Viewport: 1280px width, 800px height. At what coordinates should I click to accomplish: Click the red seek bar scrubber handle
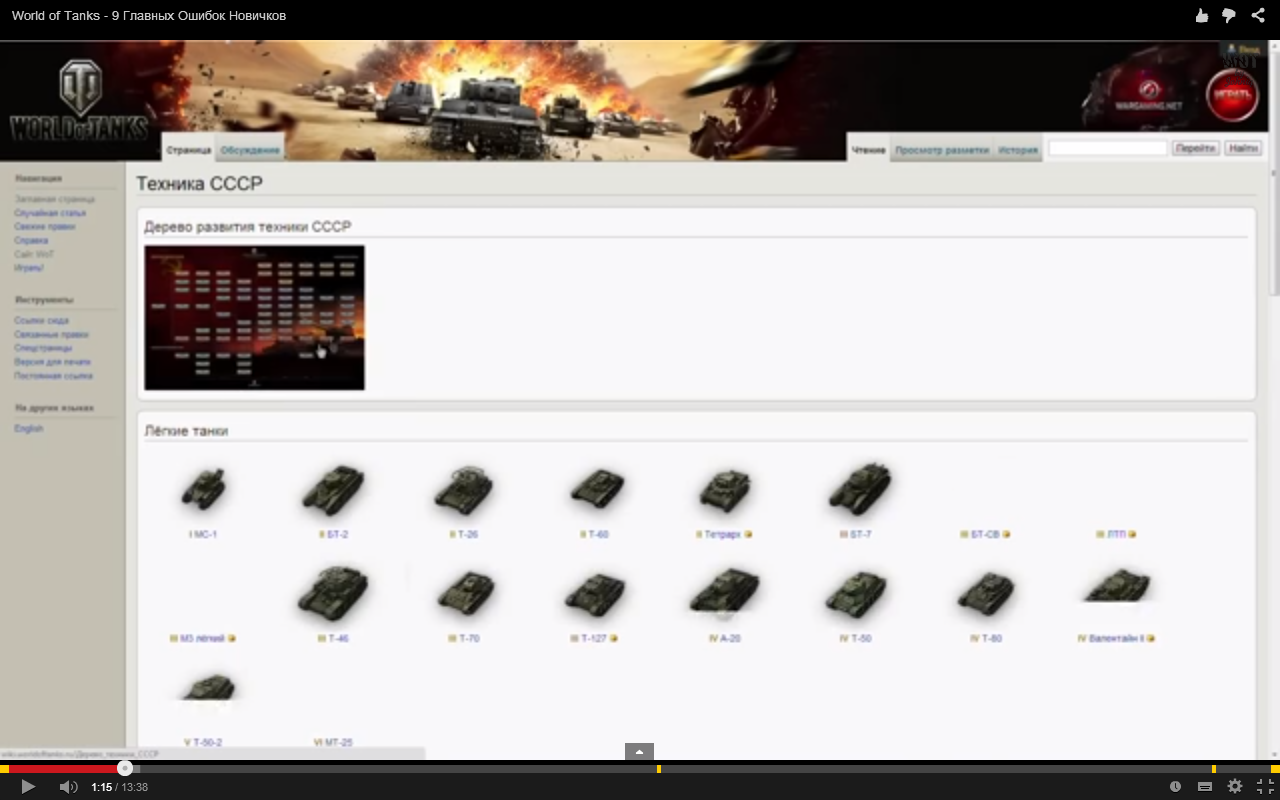click(124, 768)
